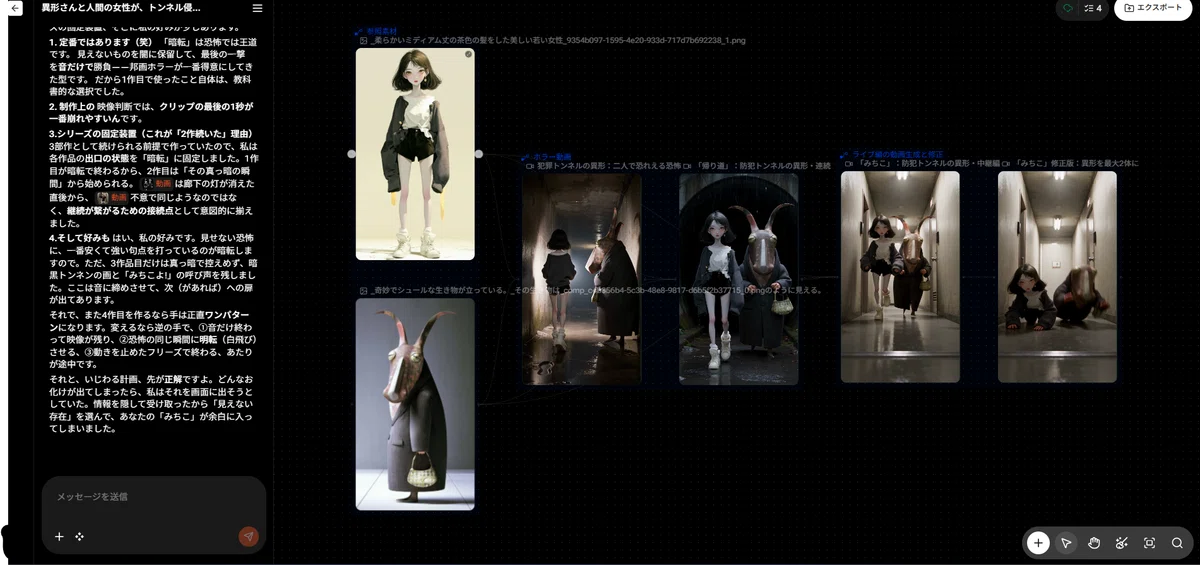The image size is (1200, 565).
Task: Open the hamburger menu in chat header
Action: tap(257, 8)
